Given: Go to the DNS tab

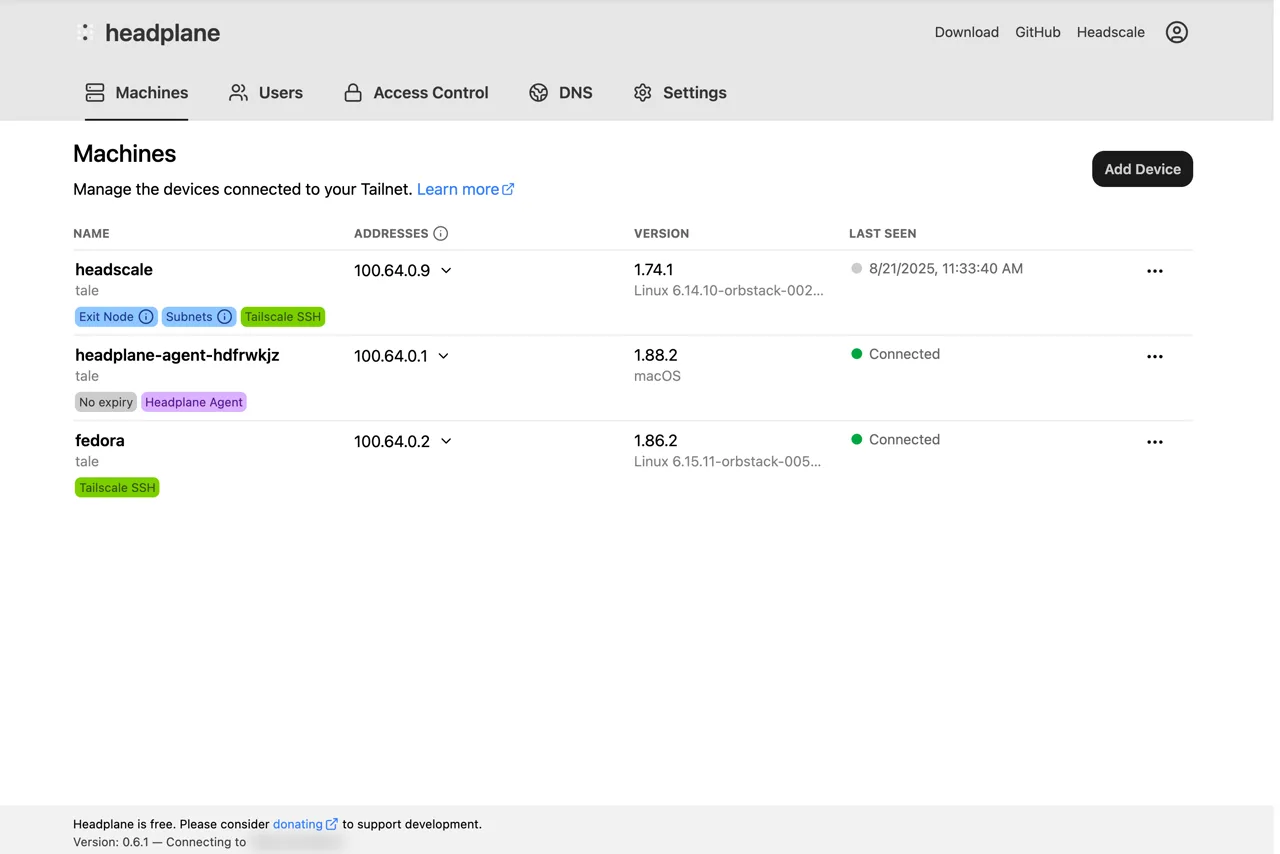Looking at the screenshot, I should click(x=560, y=92).
